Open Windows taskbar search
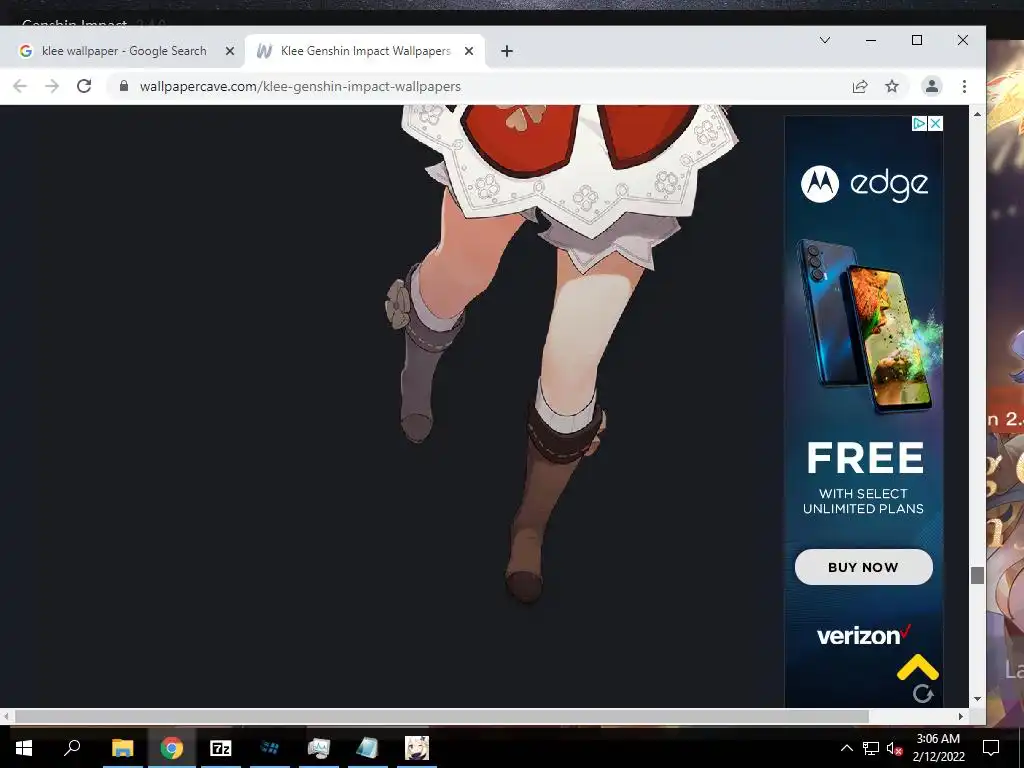This screenshot has width=1024, height=768. click(72, 748)
